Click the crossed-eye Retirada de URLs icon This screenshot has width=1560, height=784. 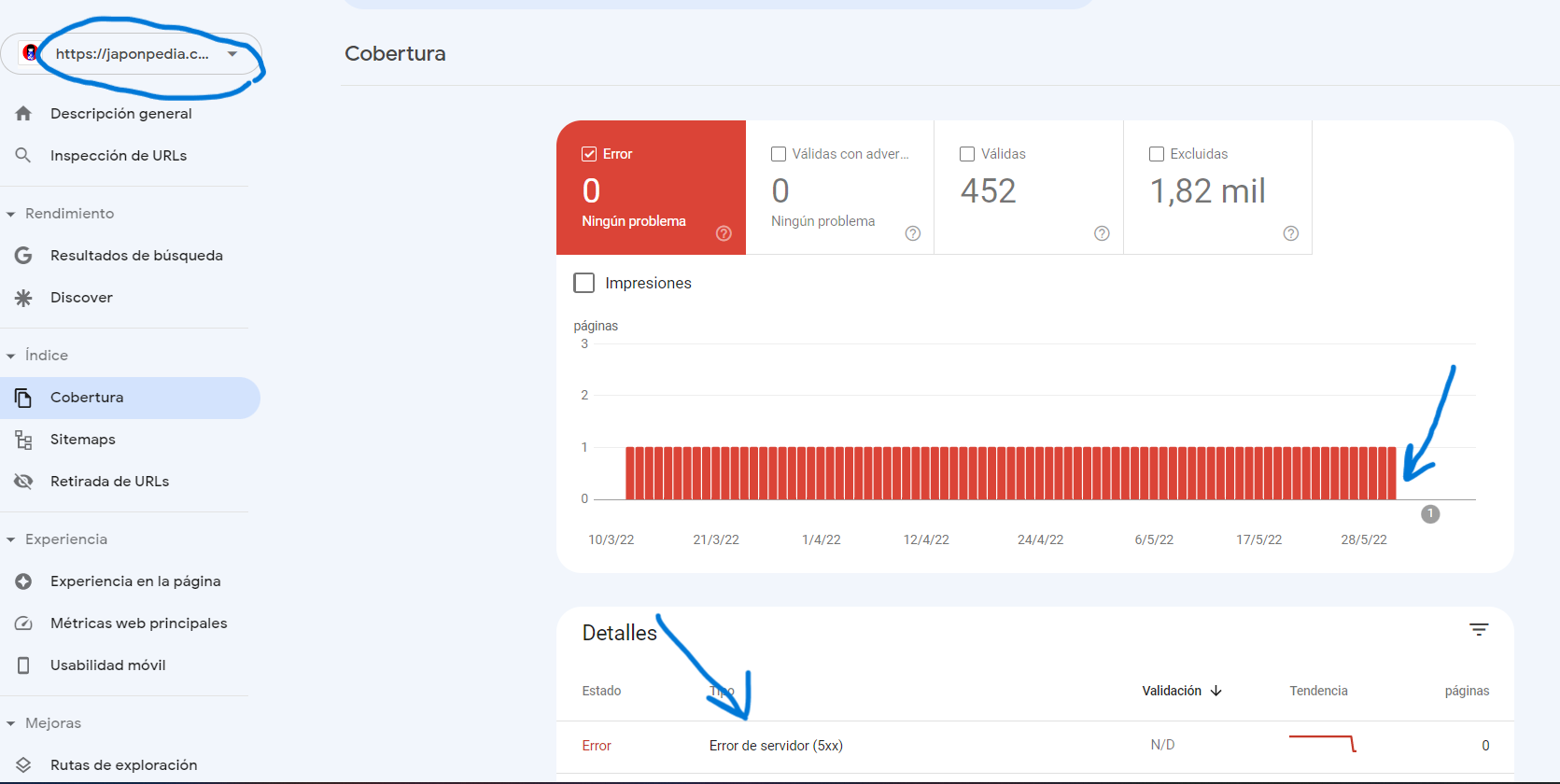(x=23, y=482)
